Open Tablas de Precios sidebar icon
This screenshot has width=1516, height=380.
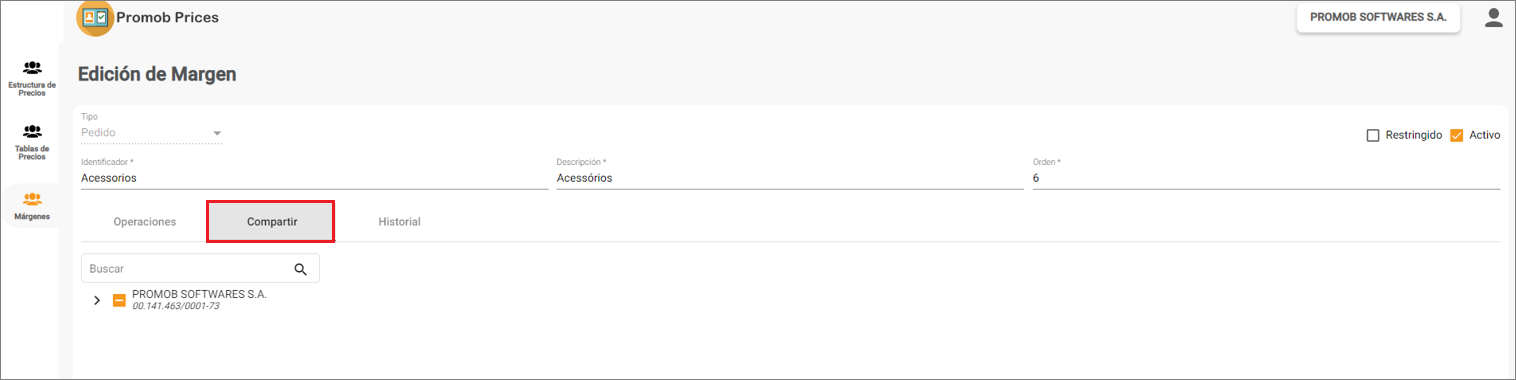click(32, 131)
